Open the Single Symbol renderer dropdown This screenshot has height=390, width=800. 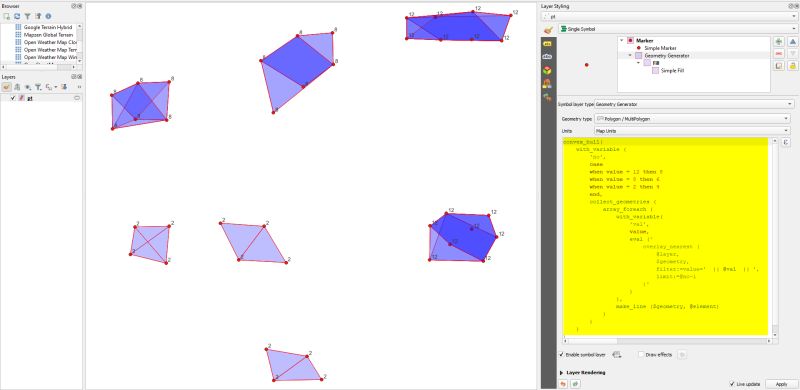(x=678, y=29)
